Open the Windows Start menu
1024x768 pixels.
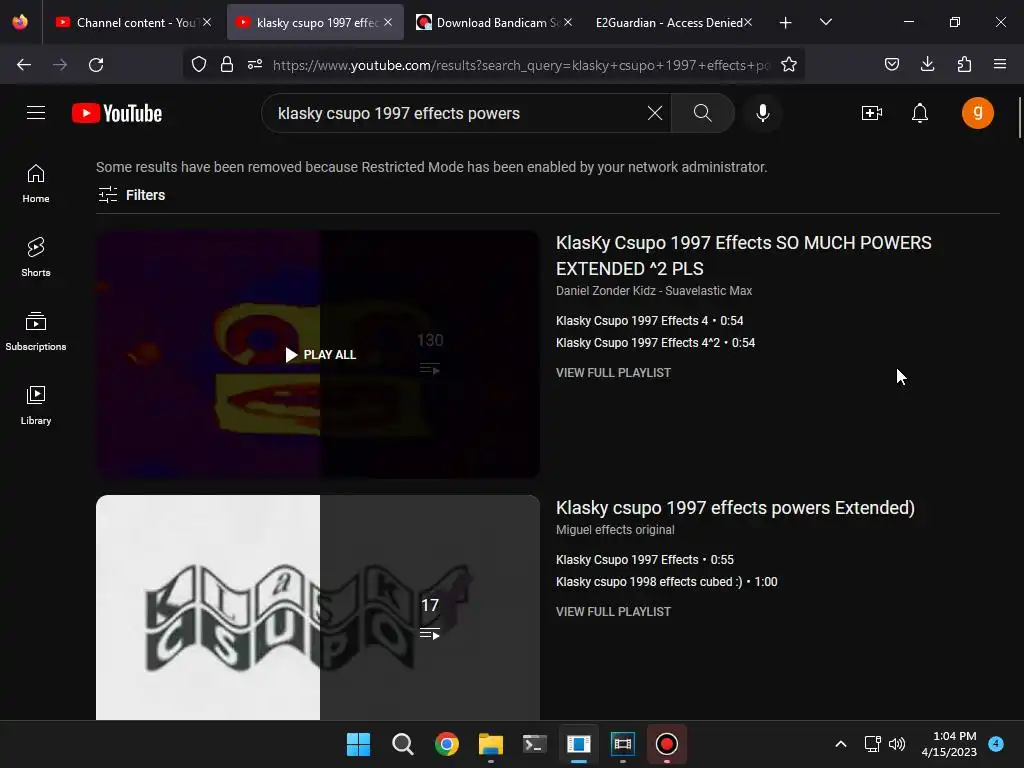(358, 744)
